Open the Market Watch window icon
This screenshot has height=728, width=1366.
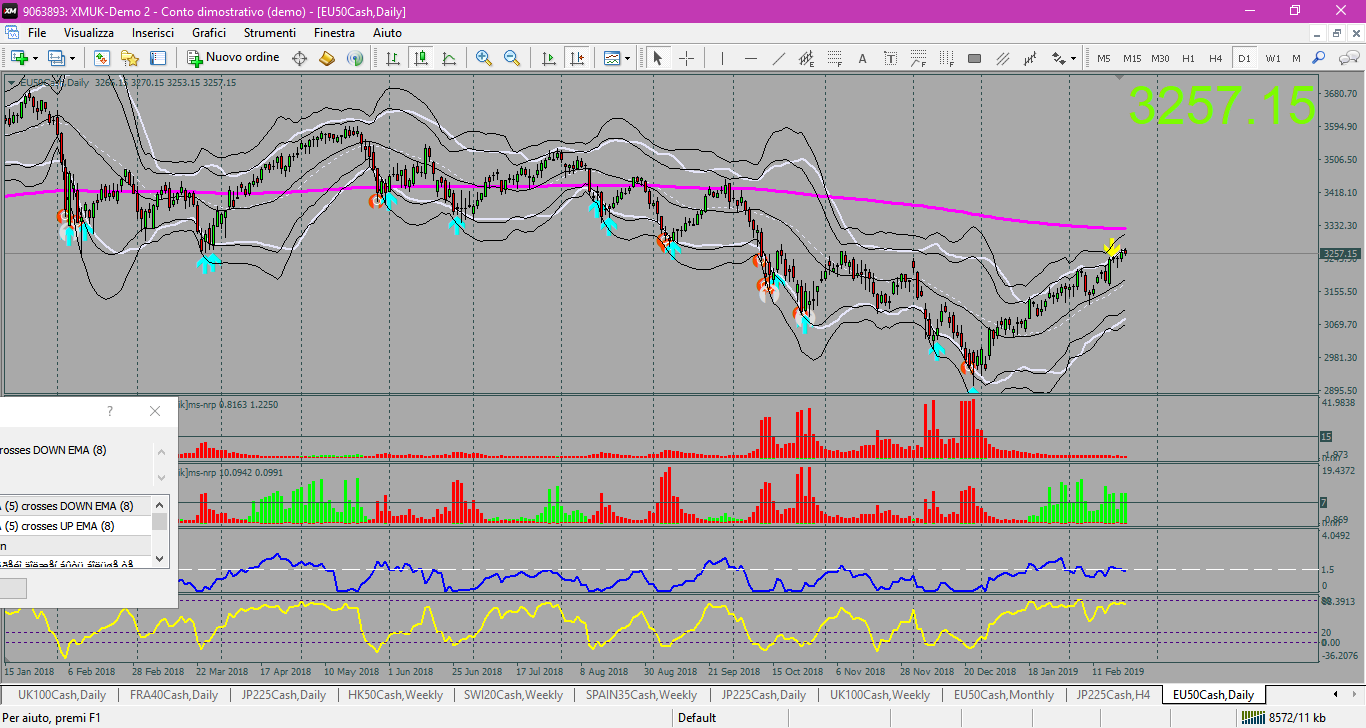101,58
